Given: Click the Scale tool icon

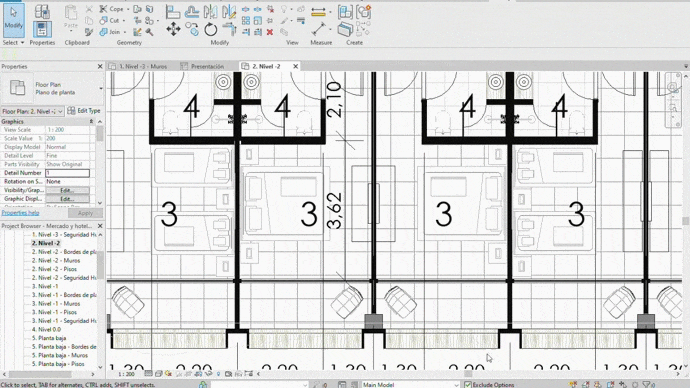Looking at the screenshot, I should [x=258, y=20].
